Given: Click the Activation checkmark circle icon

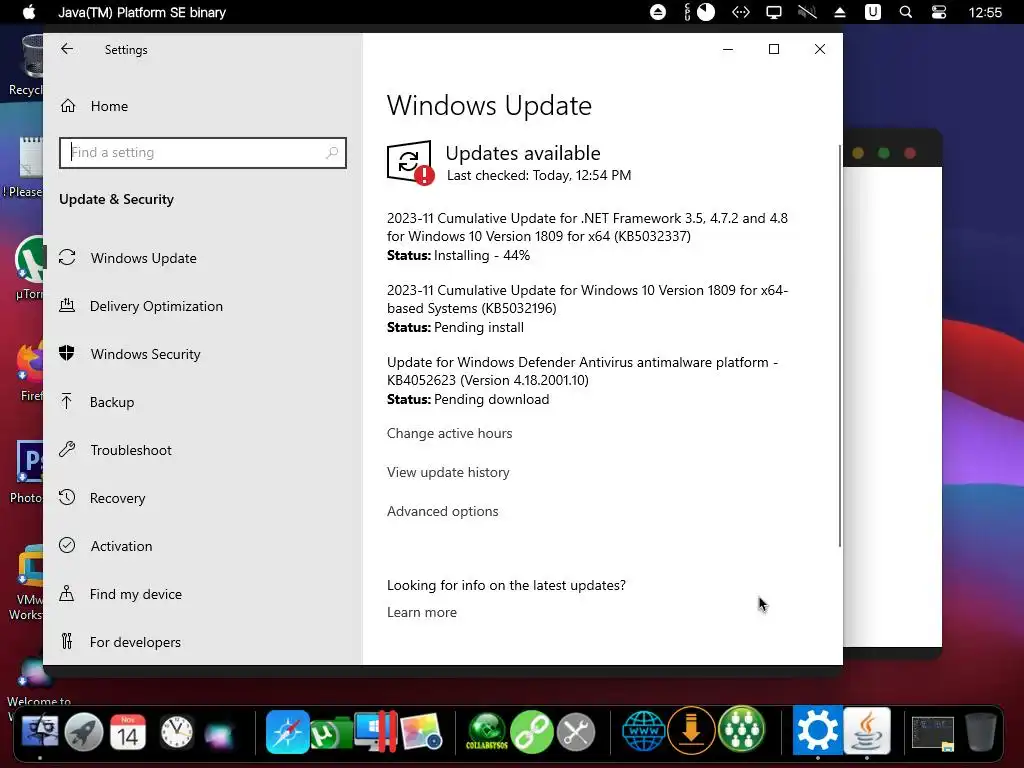Looking at the screenshot, I should pos(67,545).
